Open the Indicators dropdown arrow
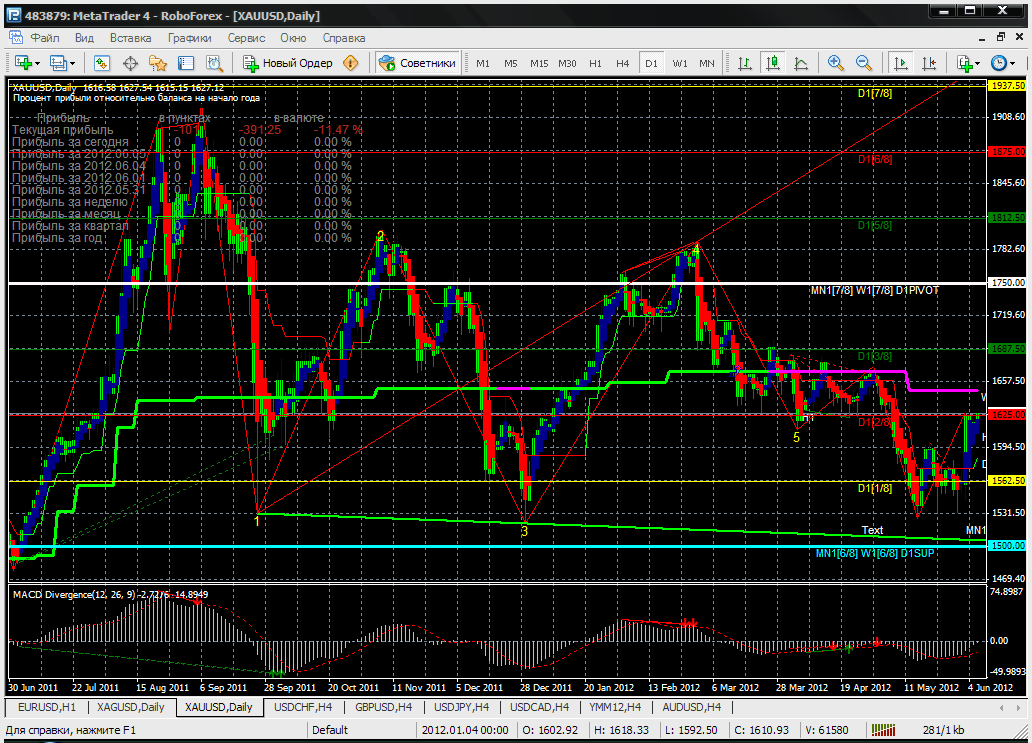This screenshot has height=743, width=1032. [x=978, y=64]
